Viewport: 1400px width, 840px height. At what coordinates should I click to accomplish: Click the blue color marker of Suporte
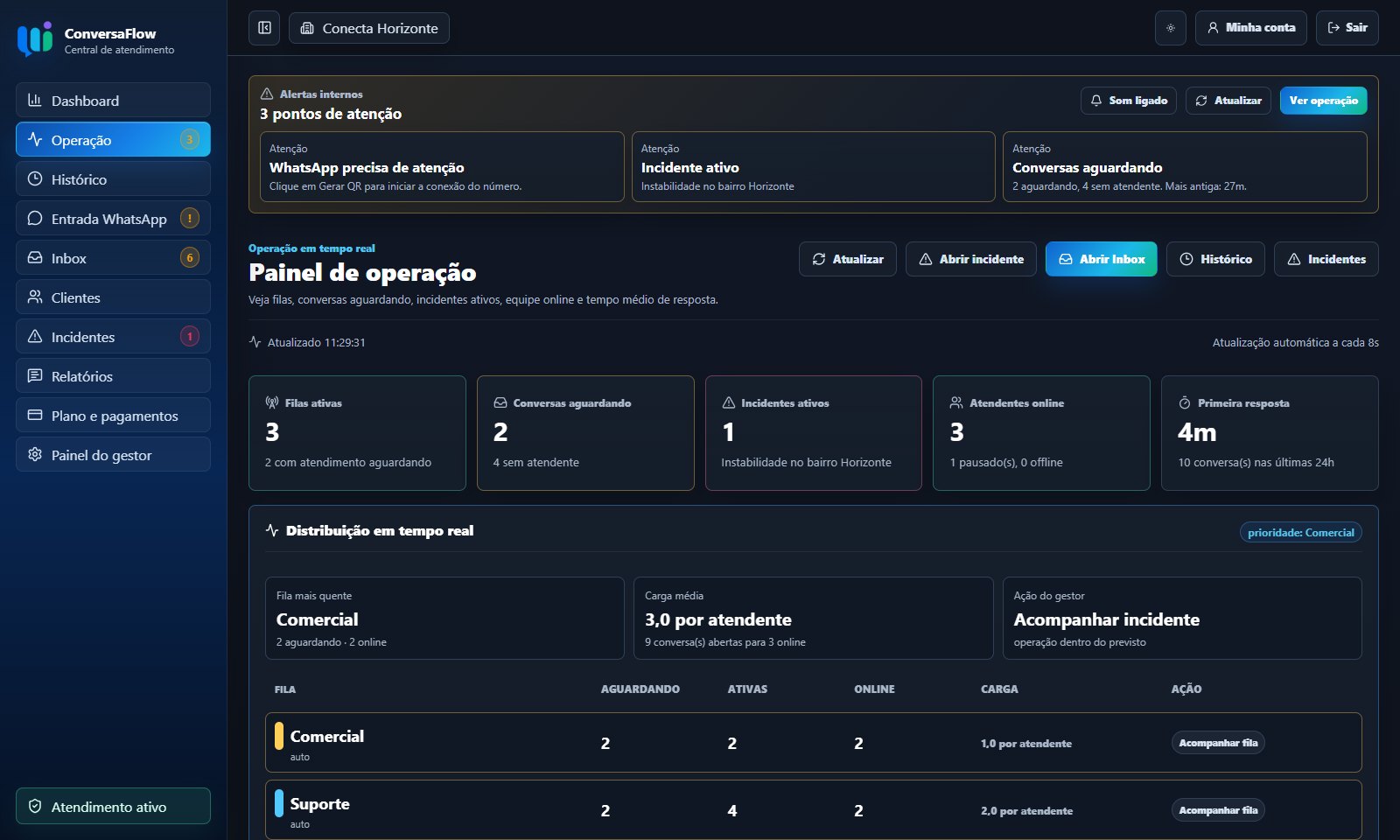click(278, 803)
